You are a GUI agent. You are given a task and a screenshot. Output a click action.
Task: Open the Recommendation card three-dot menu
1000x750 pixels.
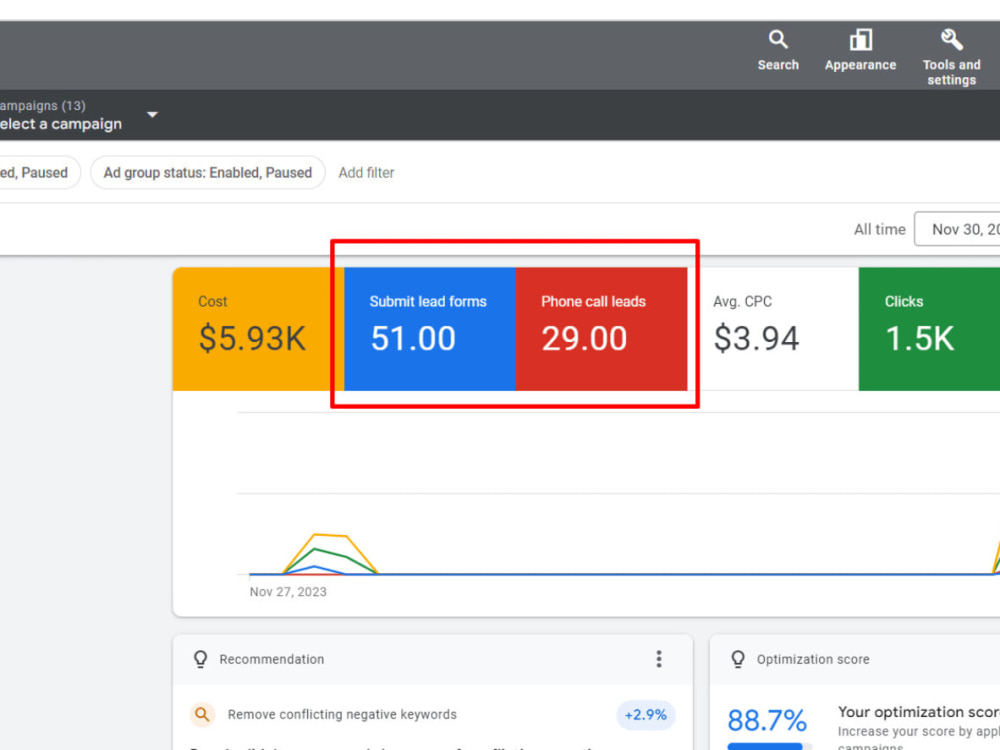(659, 659)
